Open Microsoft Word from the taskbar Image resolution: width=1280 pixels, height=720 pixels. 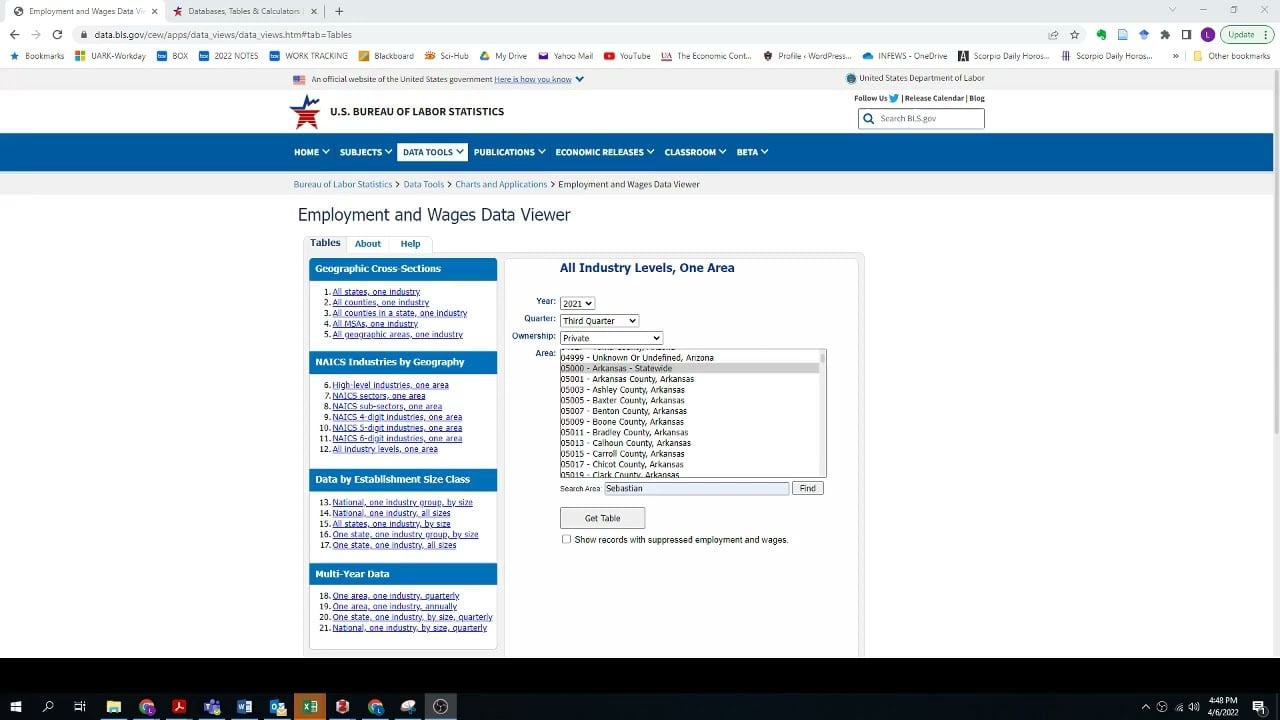[244, 706]
